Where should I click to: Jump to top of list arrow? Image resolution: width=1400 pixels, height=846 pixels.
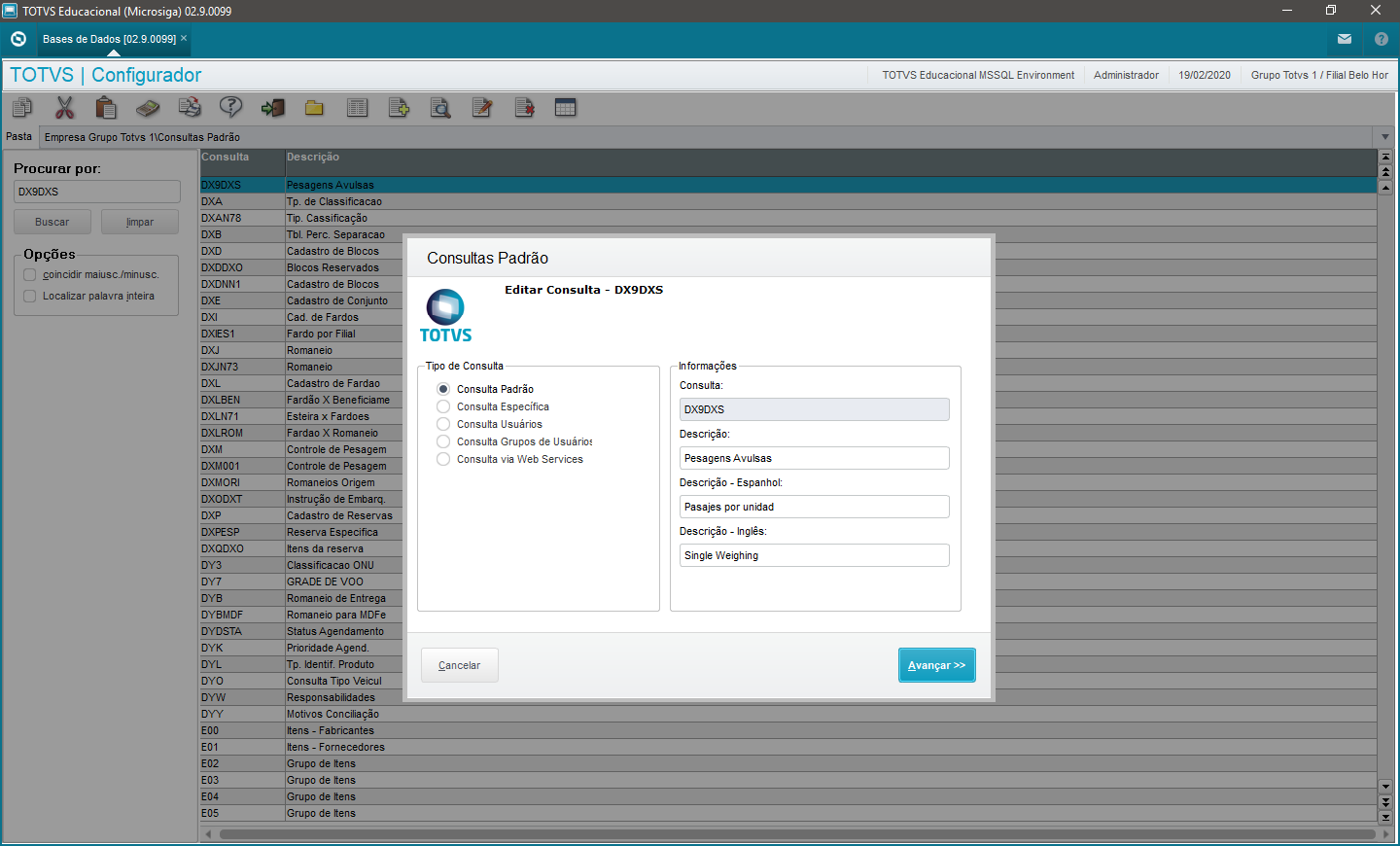[1385, 157]
